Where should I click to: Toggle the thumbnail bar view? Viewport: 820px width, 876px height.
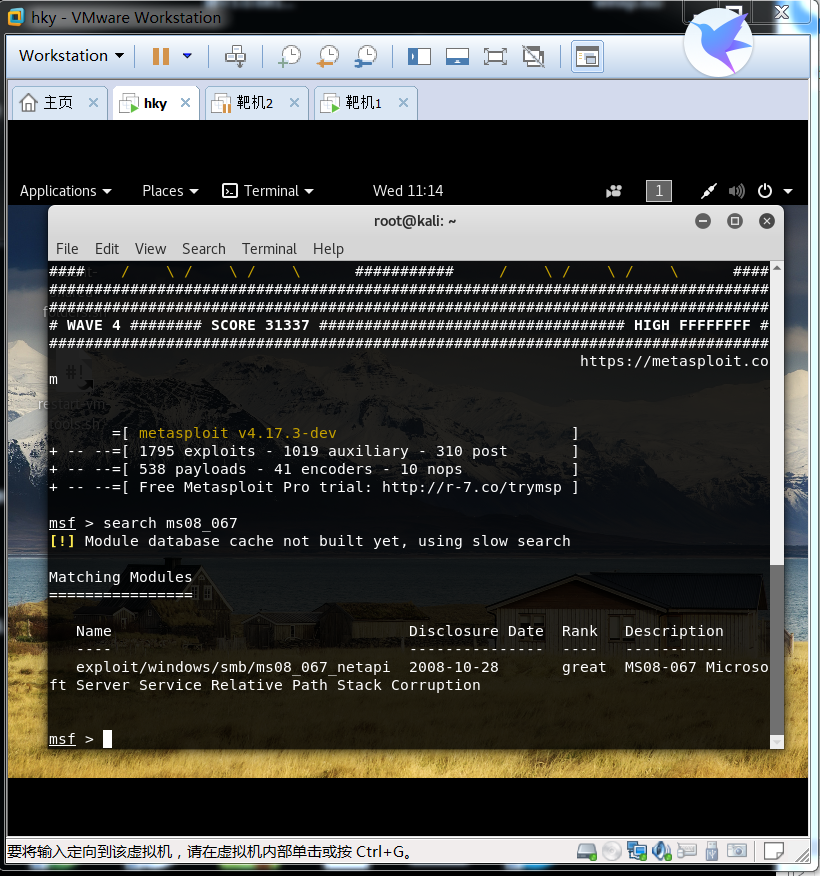(457, 56)
